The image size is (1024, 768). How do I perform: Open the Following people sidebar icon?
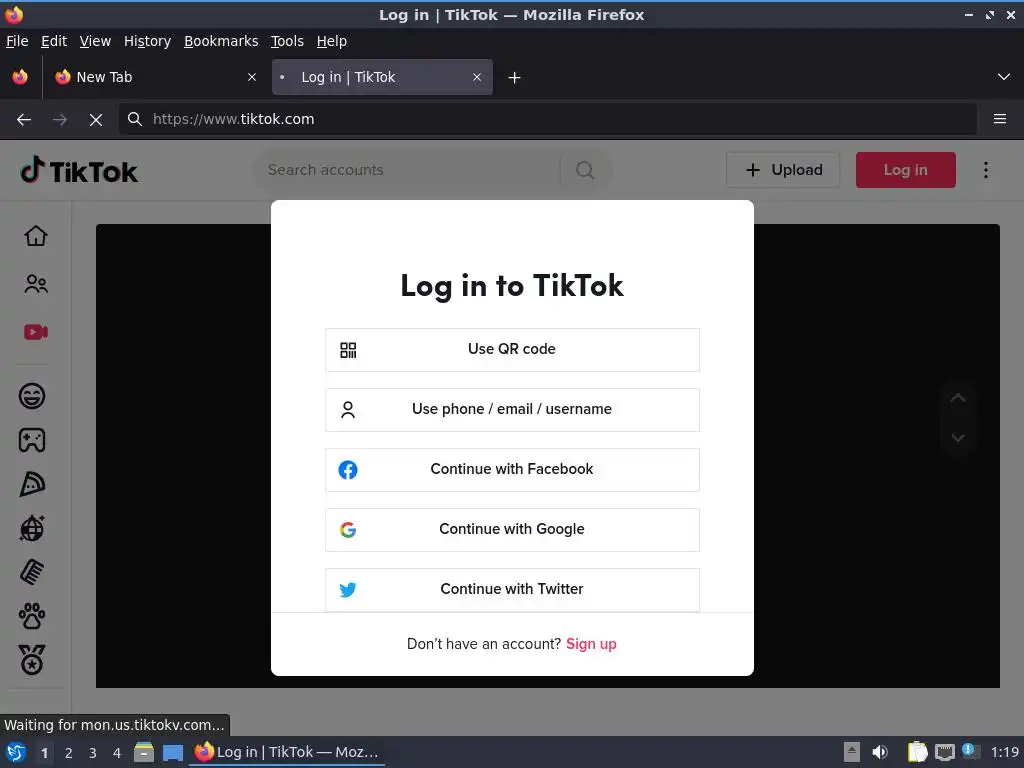(x=36, y=284)
